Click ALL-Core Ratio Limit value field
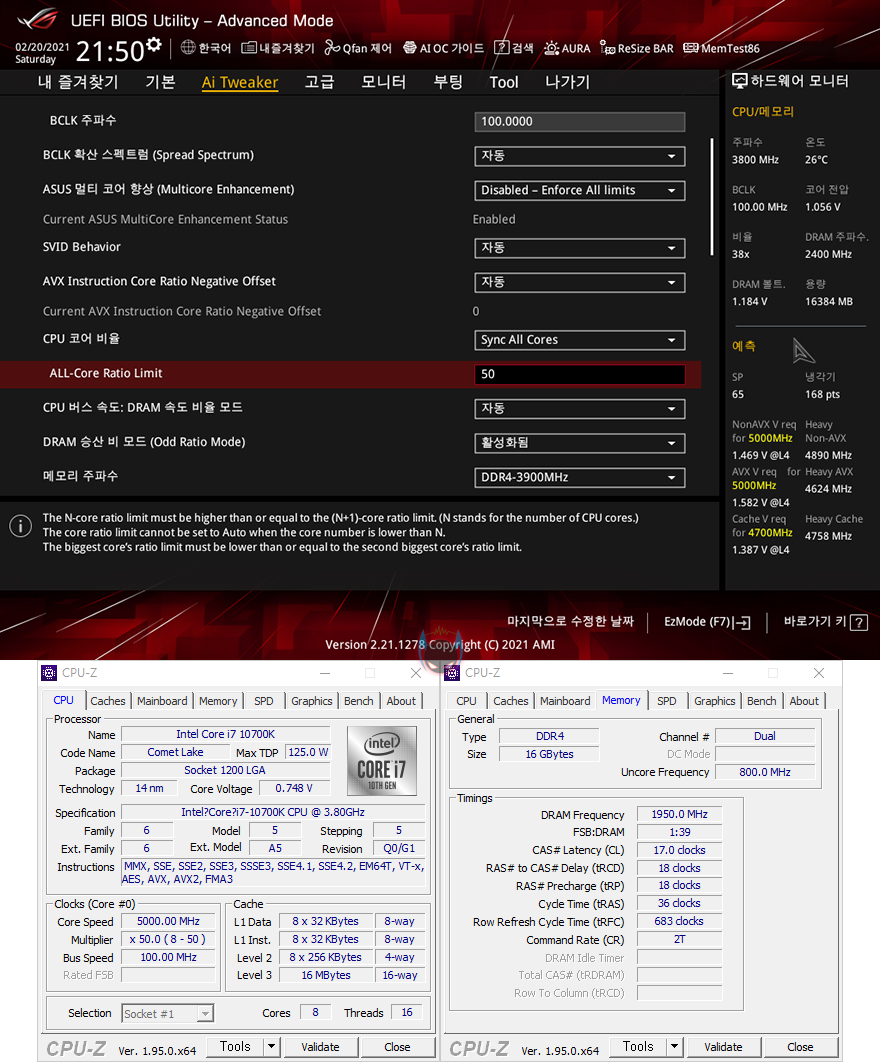This screenshot has height=1062, width=880. coord(579,375)
